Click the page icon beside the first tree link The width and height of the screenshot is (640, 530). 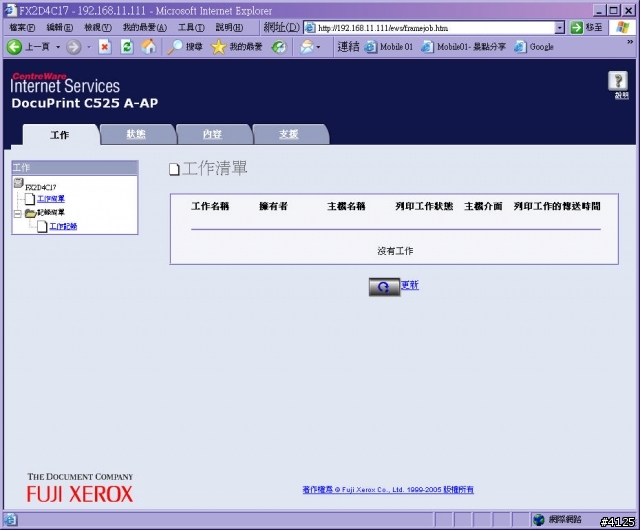30,199
